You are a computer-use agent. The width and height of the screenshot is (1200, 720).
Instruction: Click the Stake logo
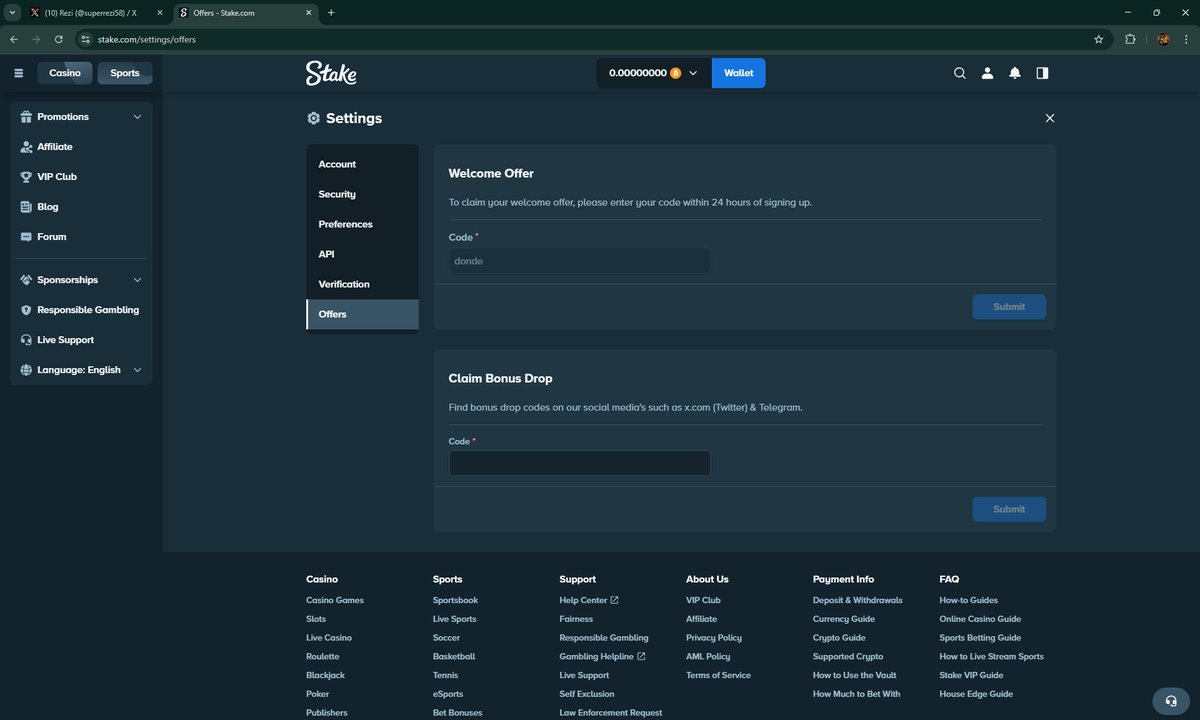[331, 73]
